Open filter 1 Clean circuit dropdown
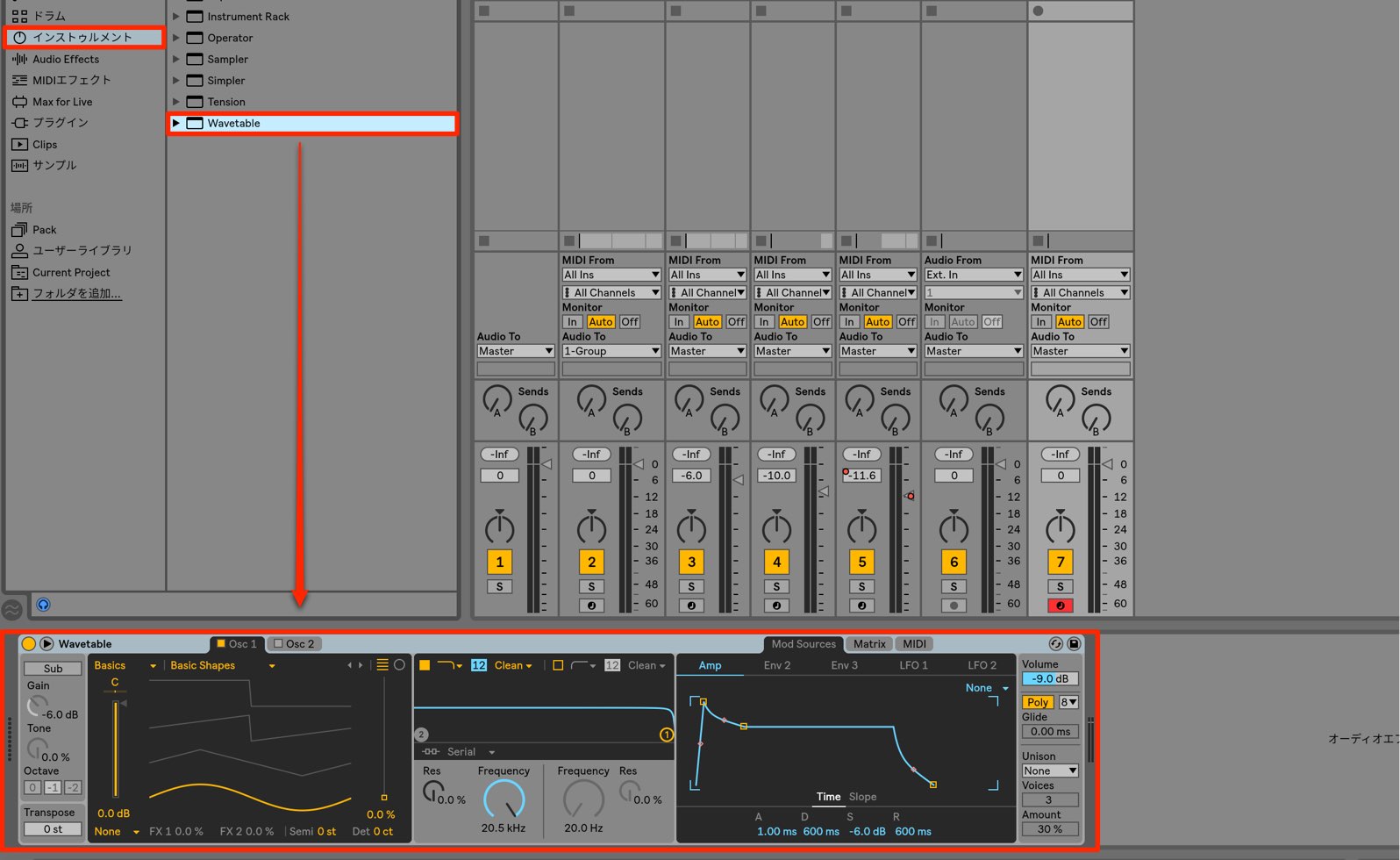Screen dimensions: 1400x860 click(x=513, y=665)
